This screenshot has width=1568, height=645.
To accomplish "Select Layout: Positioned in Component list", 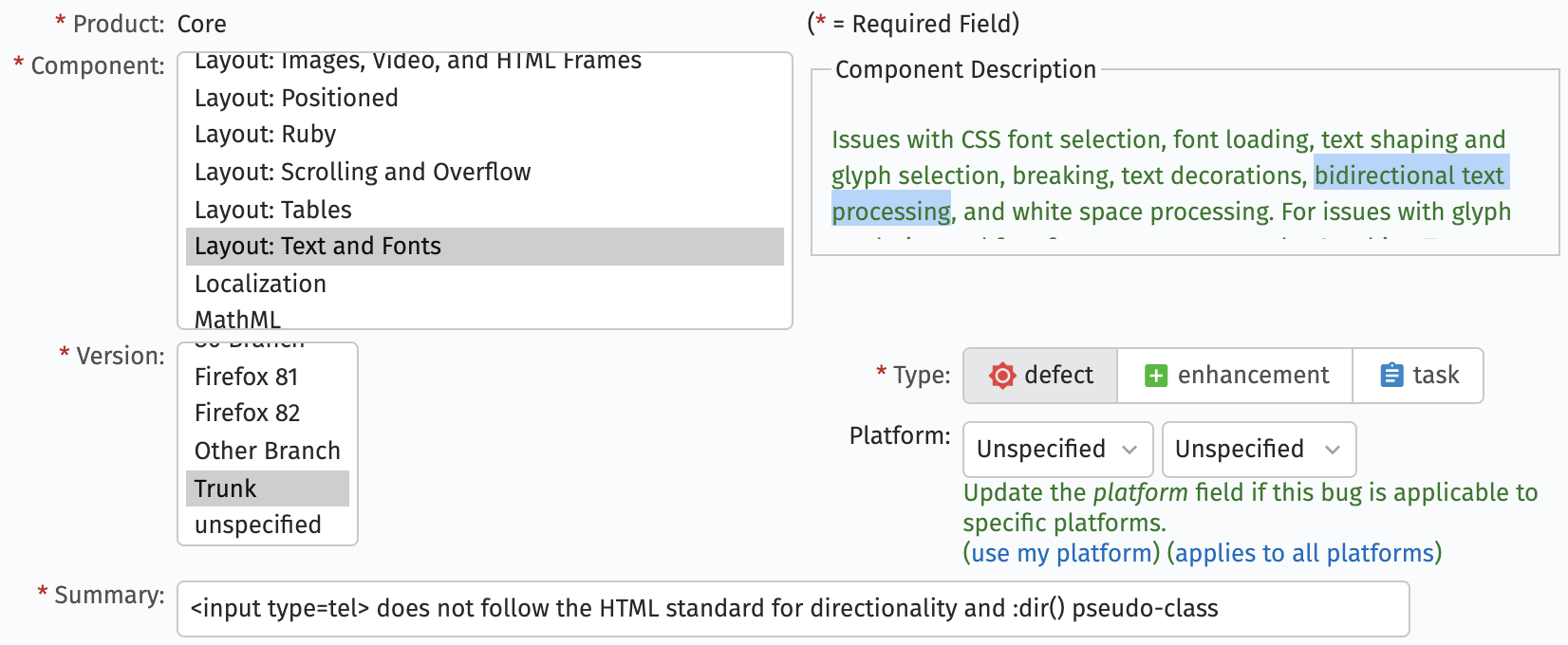I will click(x=296, y=98).
